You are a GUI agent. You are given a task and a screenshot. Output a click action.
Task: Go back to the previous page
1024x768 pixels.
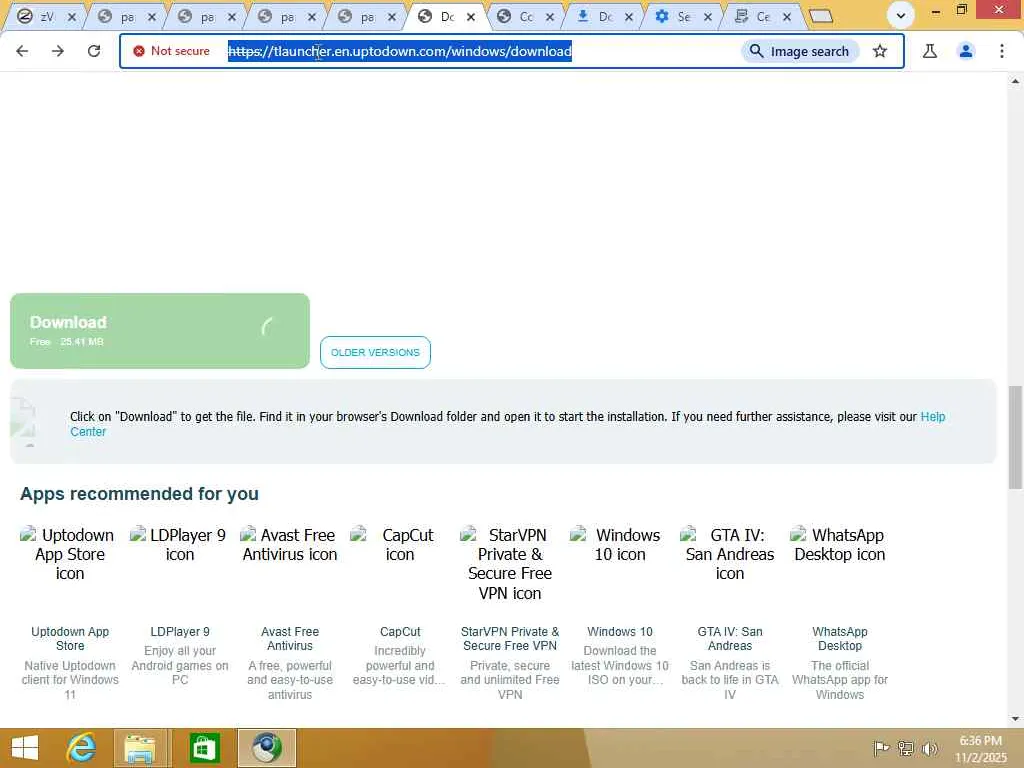pyautogui.click(x=22, y=51)
